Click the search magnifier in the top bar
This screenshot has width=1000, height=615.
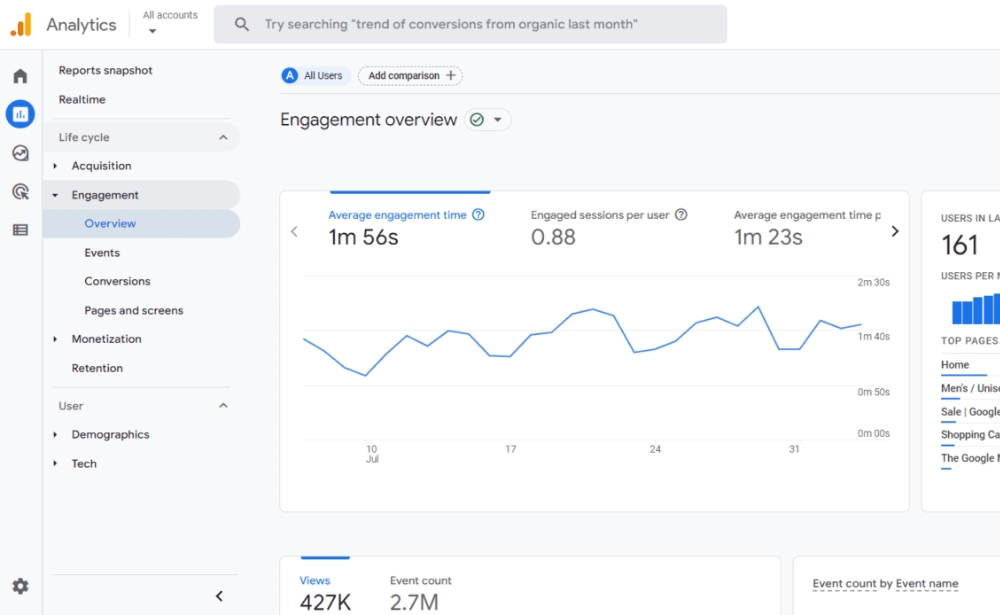pyautogui.click(x=241, y=24)
